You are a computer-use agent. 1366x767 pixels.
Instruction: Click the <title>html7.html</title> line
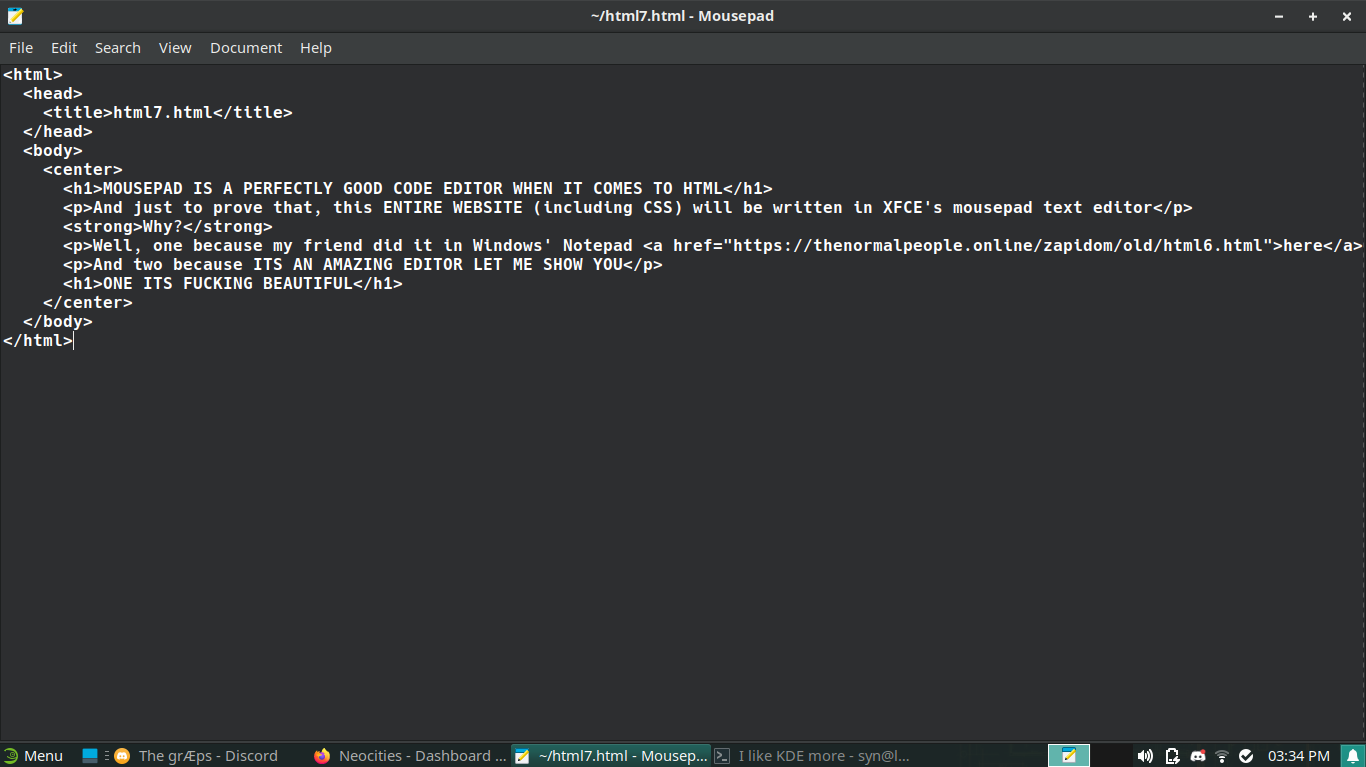click(168, 112)
